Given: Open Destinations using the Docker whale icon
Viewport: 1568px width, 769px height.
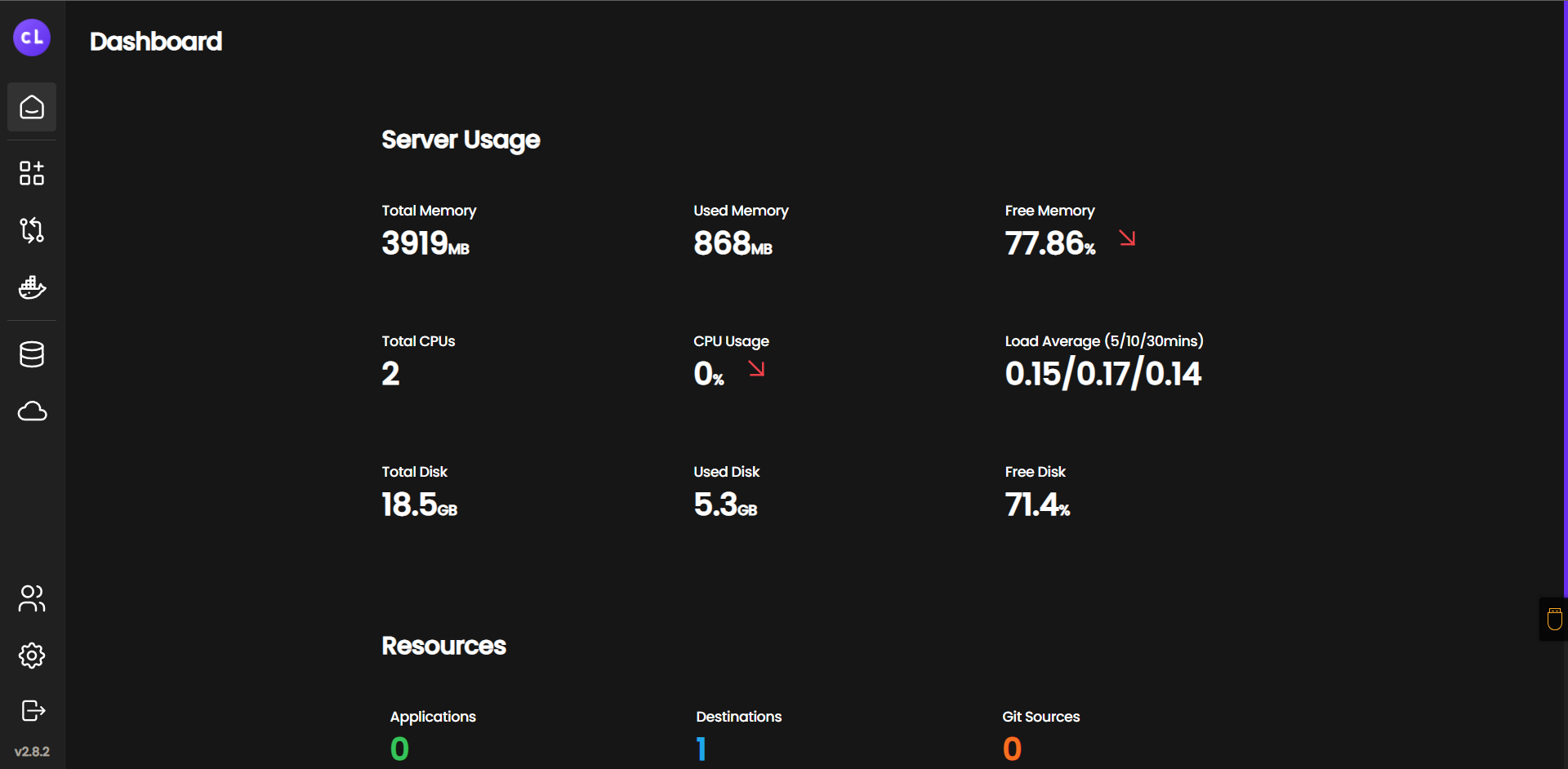Looking at the screenshot, I should 32,287.
